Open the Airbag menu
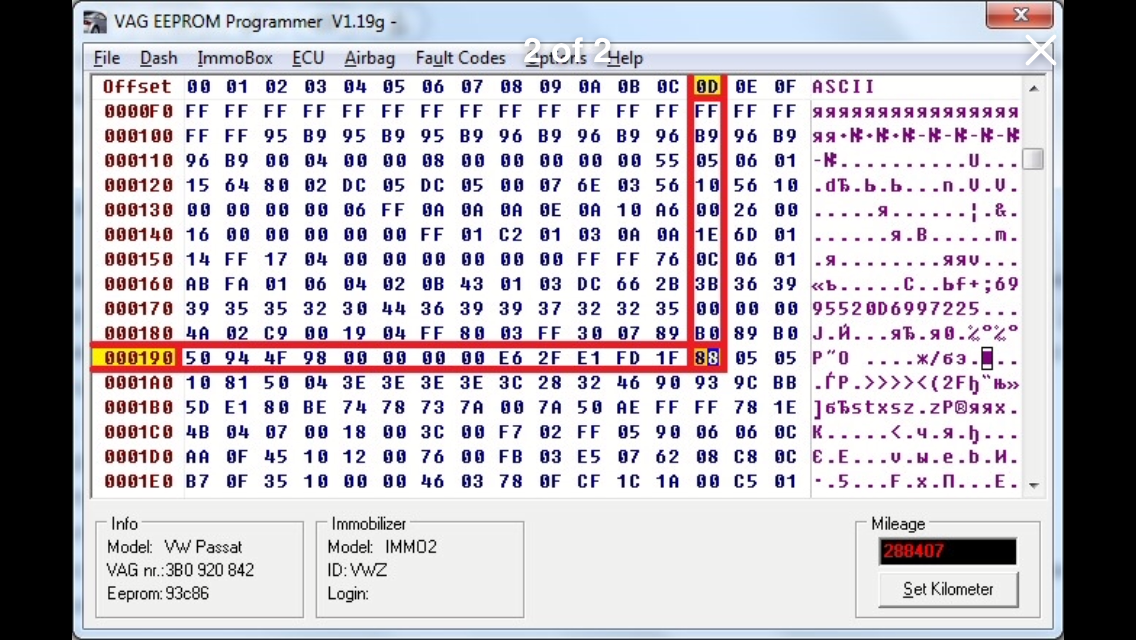1136x640 pixels. (x=369, y=58)
